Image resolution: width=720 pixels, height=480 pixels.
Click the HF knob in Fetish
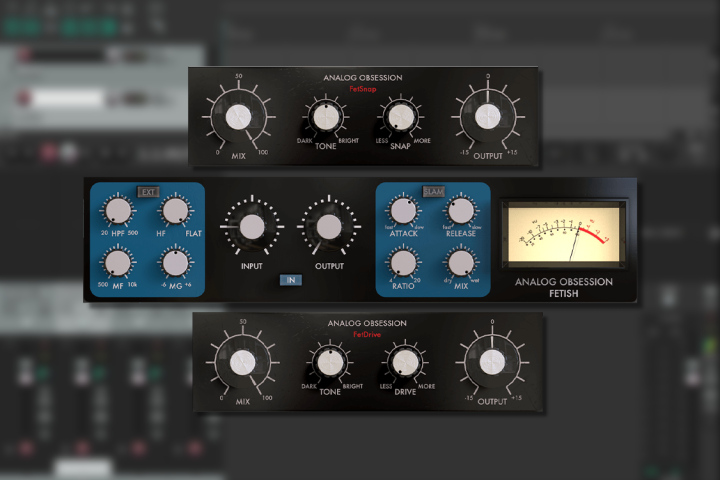175,211
